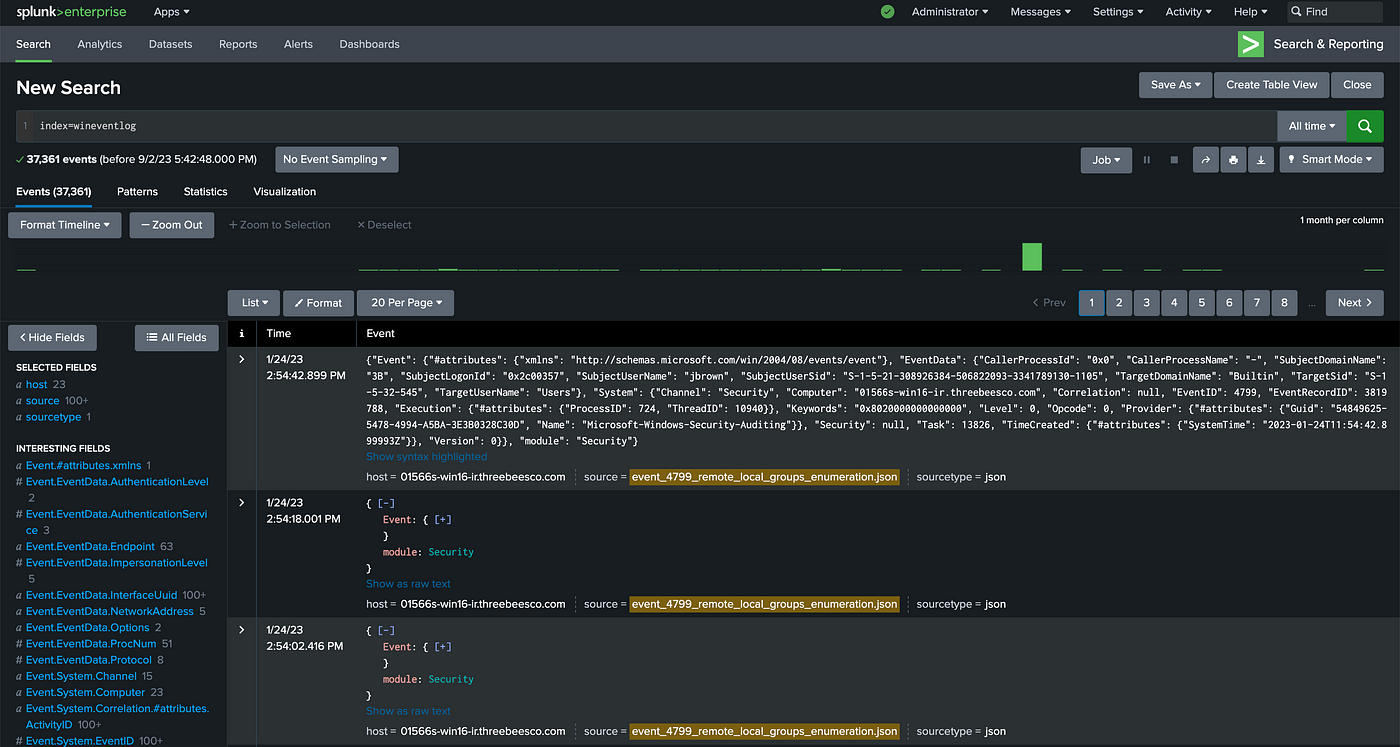Go to results page 3
Image resolution: width=1400 pixels, height=747 pixels.
coord(1146,303)
